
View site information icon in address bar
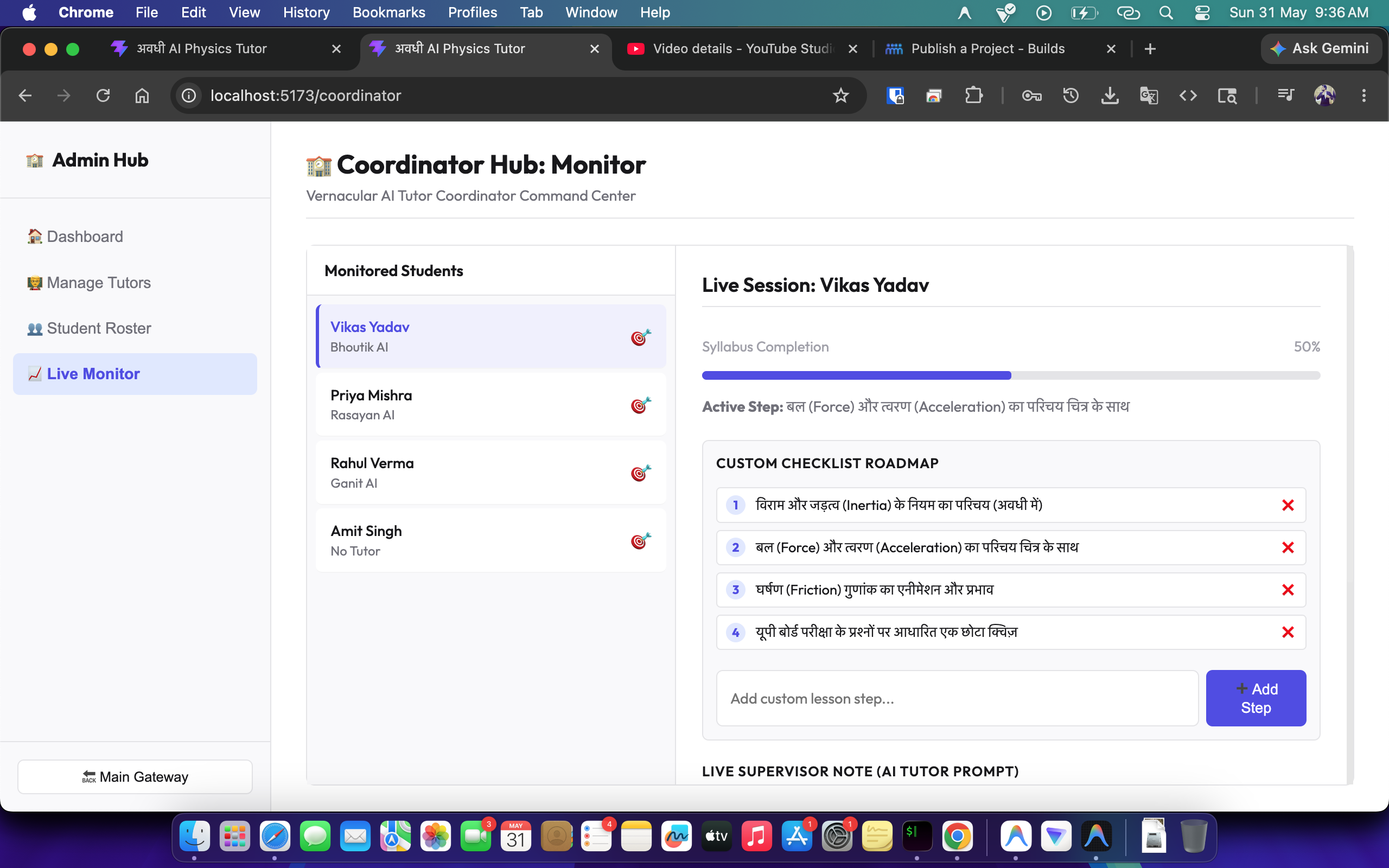click(189, 95)
